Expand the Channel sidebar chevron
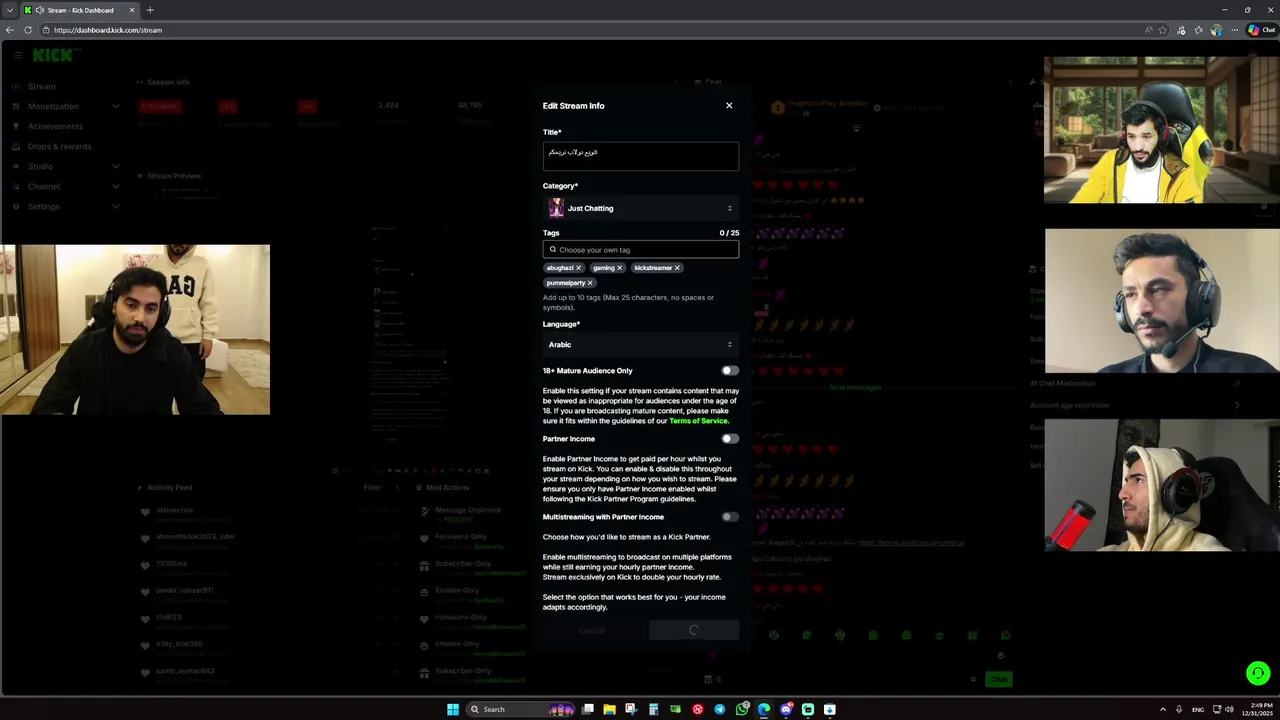 pos(116,186)
